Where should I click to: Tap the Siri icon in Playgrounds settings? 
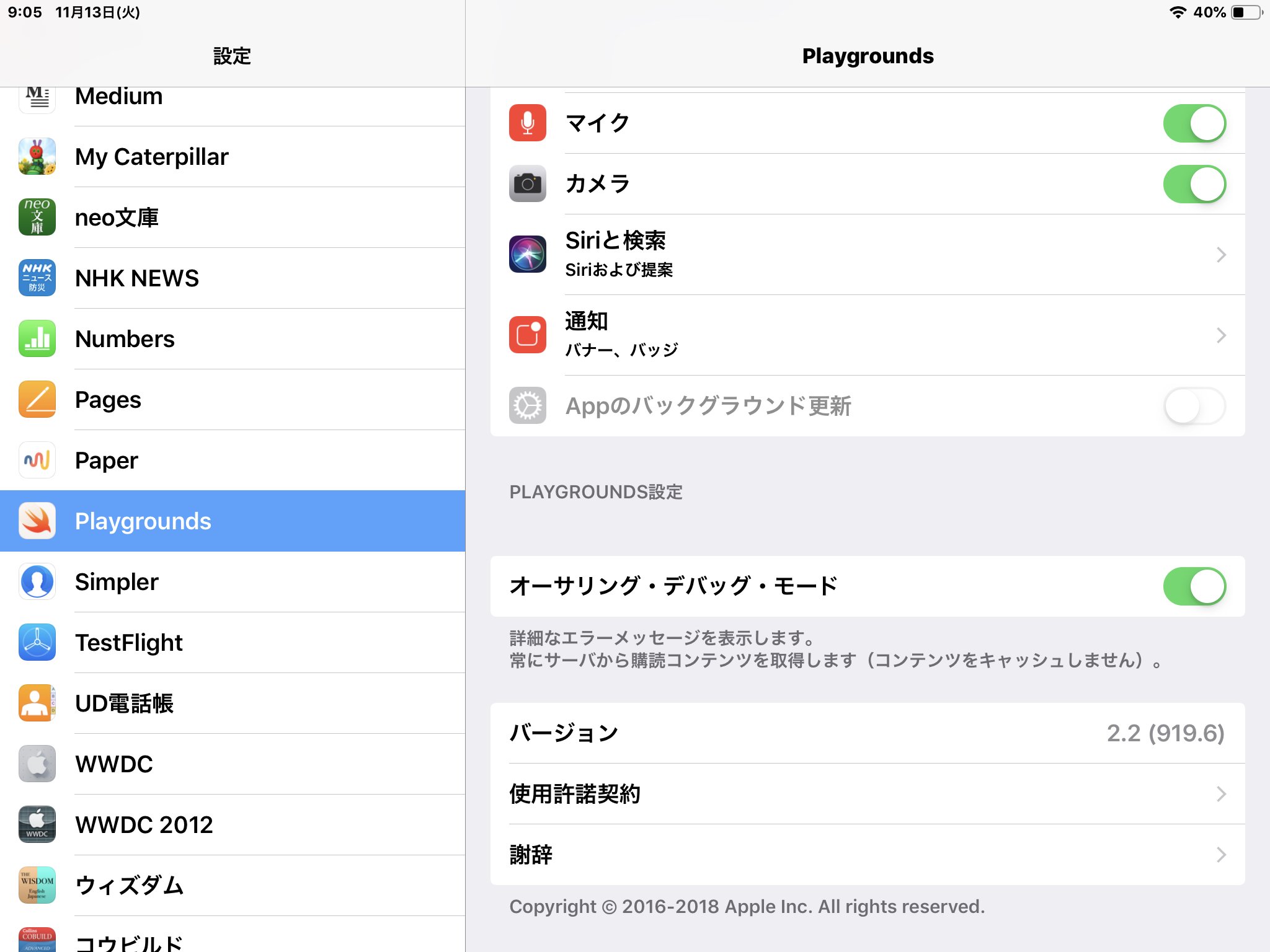[528, 254]
